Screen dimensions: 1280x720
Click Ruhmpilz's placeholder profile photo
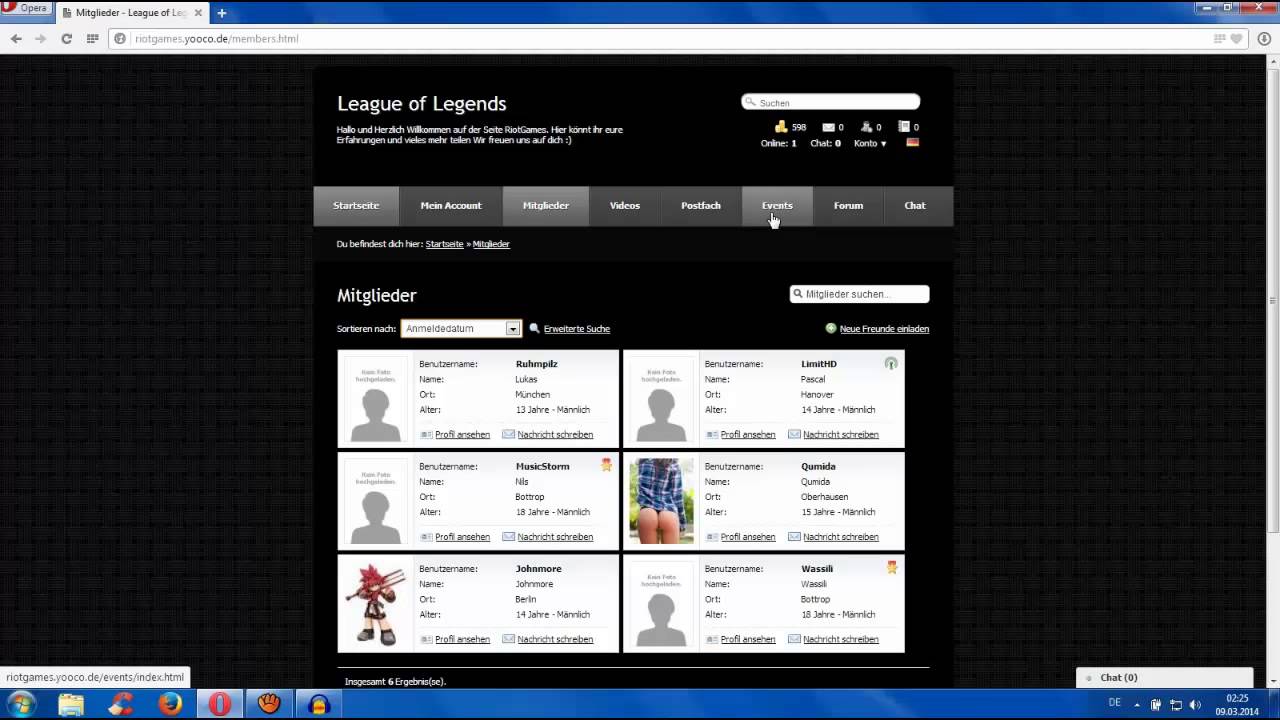tap(376, 399)
